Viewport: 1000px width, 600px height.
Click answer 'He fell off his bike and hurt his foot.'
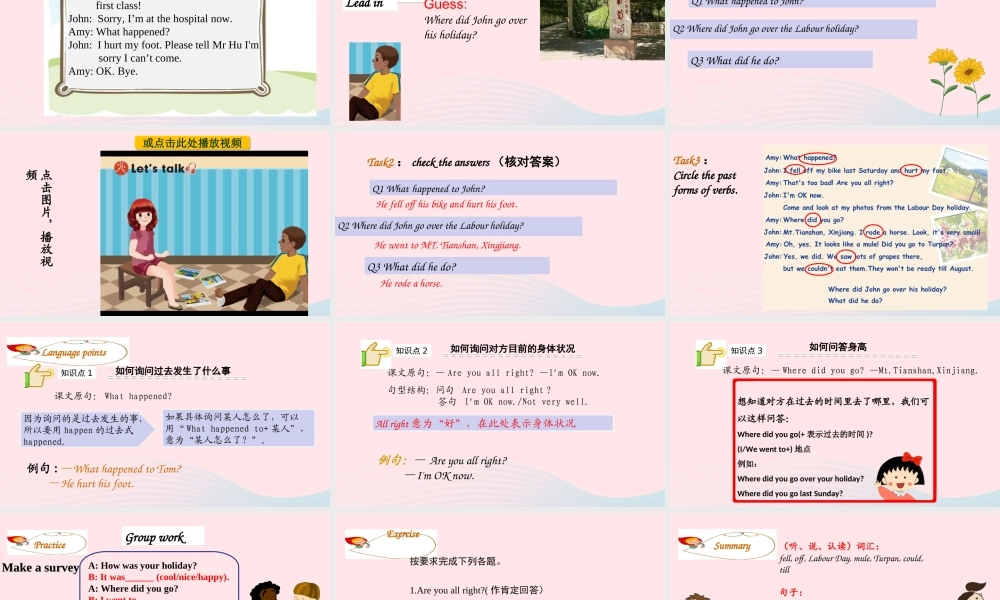446,204
